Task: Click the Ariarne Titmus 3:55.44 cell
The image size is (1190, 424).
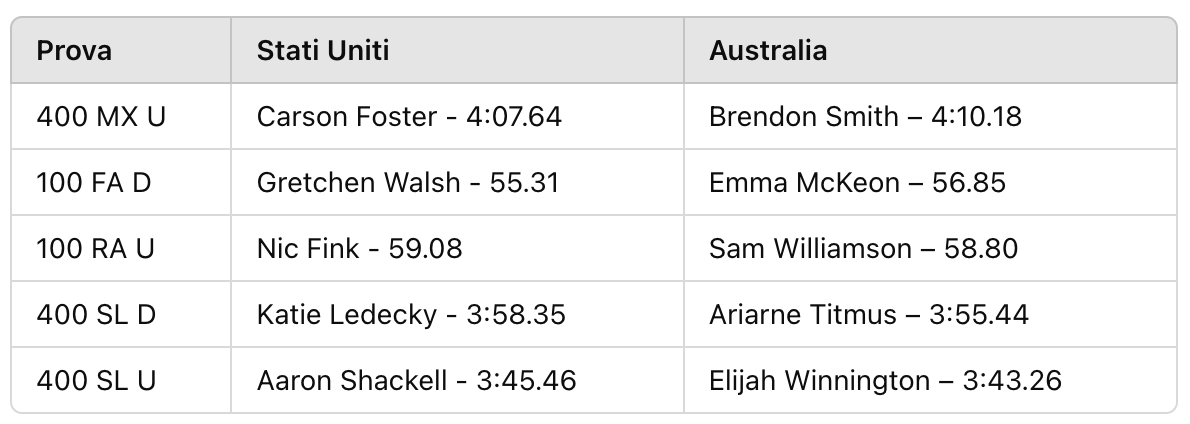Action: (x=869, y=314)
